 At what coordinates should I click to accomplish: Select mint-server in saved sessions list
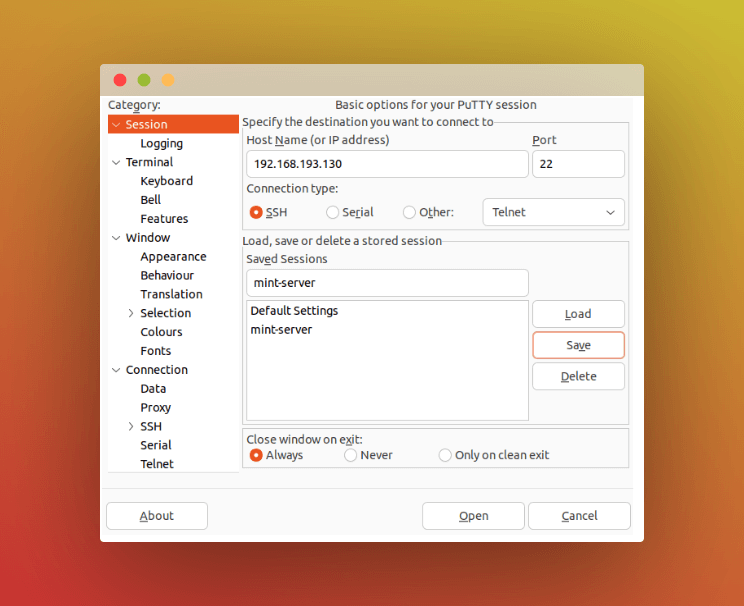tap(281, 330)
